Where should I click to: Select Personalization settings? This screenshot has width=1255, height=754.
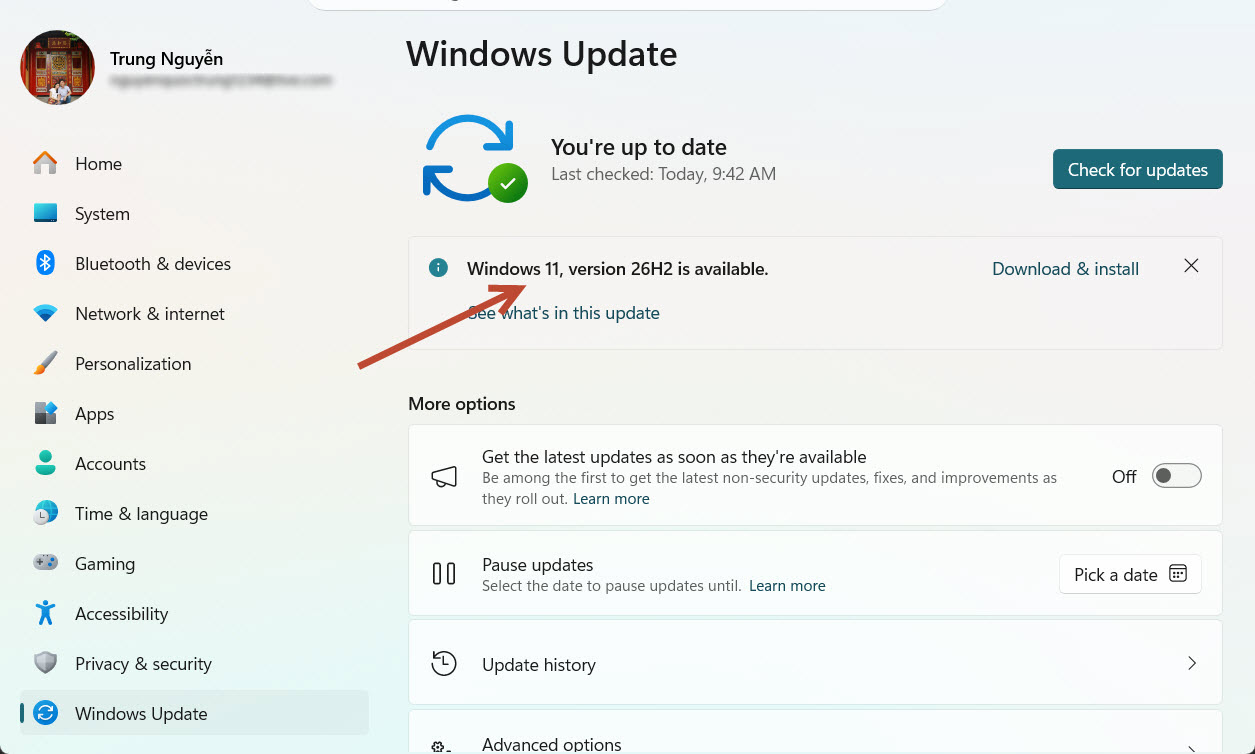(x=194, y=363)
